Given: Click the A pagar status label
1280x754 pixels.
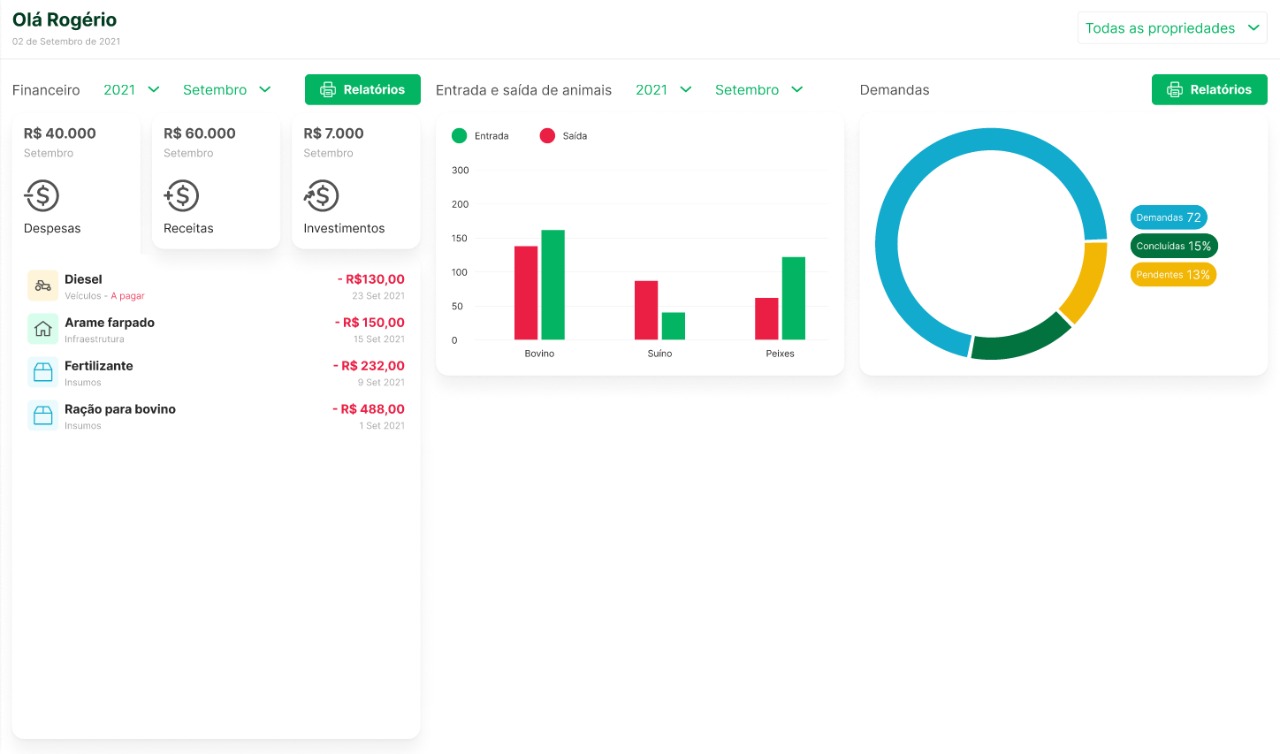Looking at the screenshot, I should click(x=127, y=296).
